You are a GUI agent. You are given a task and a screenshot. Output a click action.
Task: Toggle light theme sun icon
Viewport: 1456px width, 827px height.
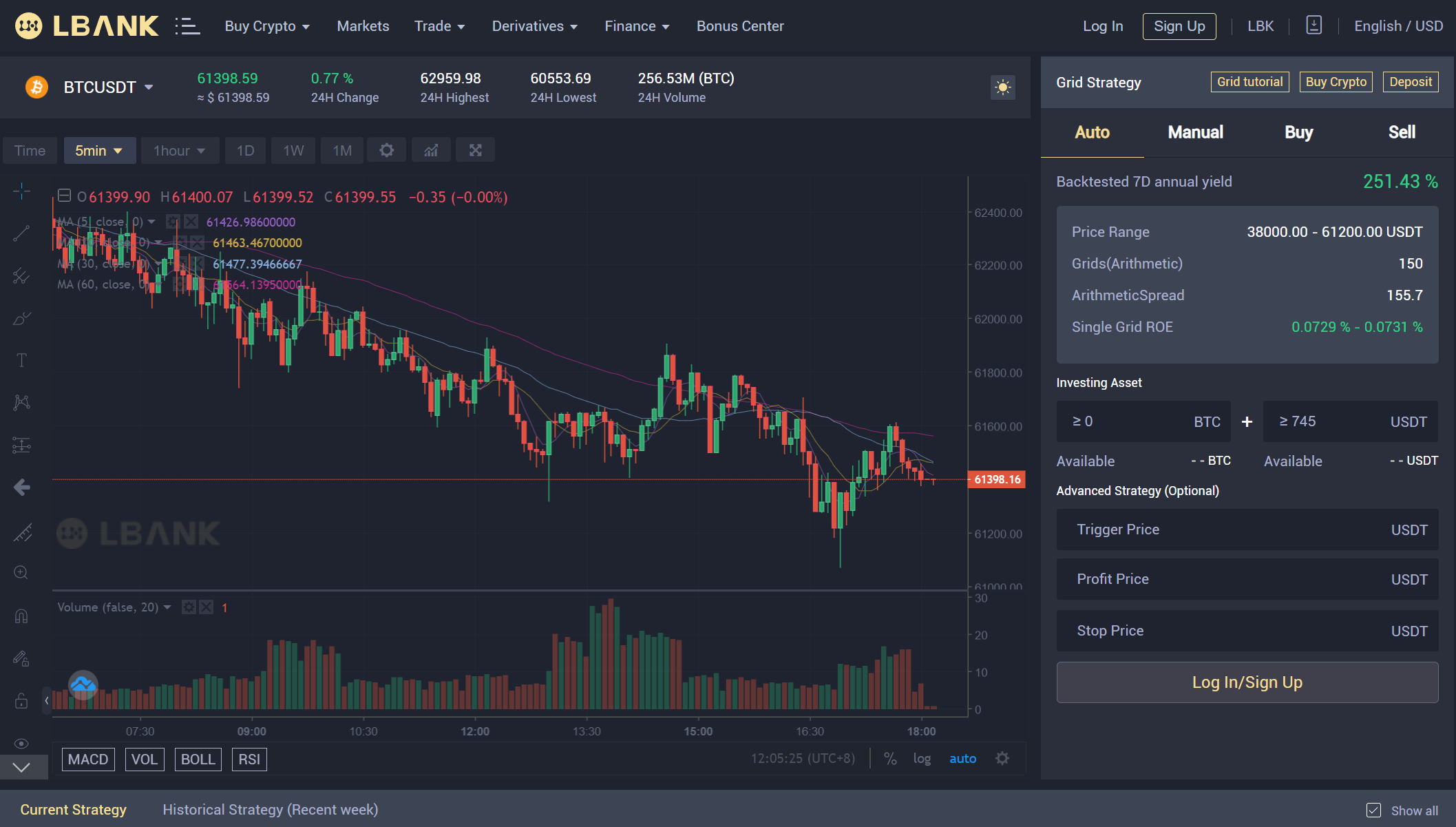pyautogui.click(x=1002, y=87)
